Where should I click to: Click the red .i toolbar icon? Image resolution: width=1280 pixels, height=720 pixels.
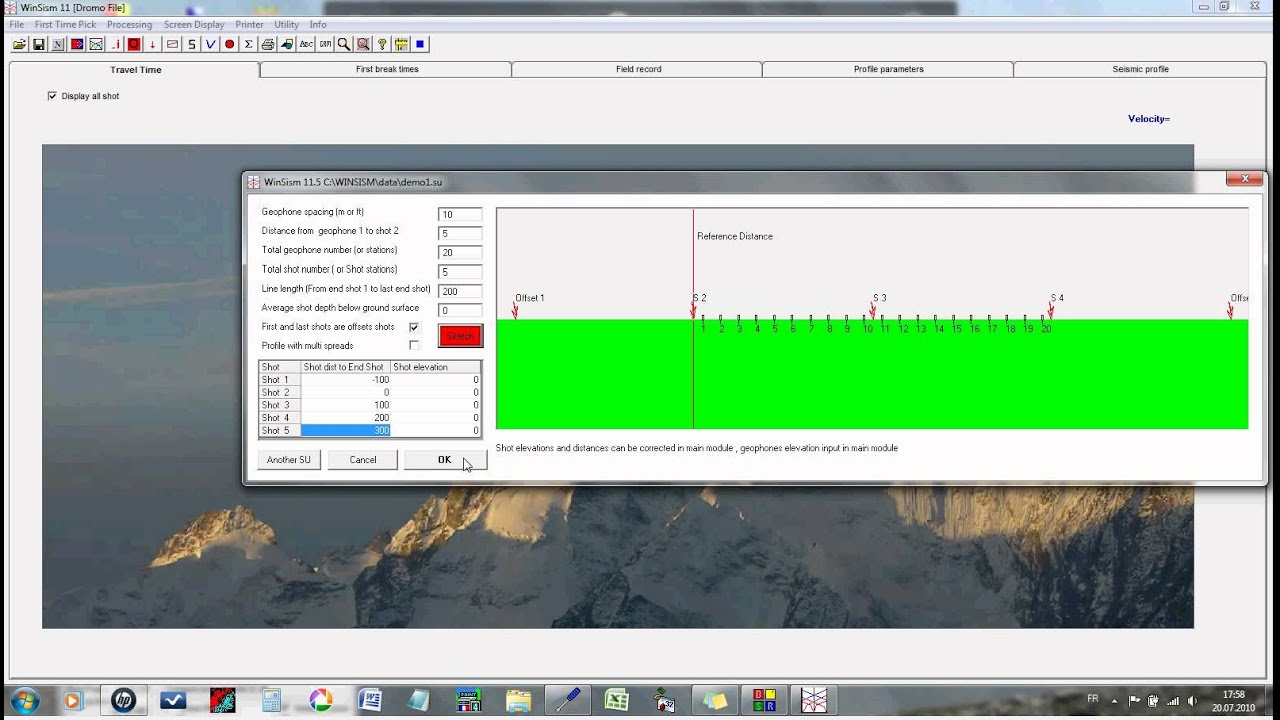pyautogui.click(x=115, y=44)
